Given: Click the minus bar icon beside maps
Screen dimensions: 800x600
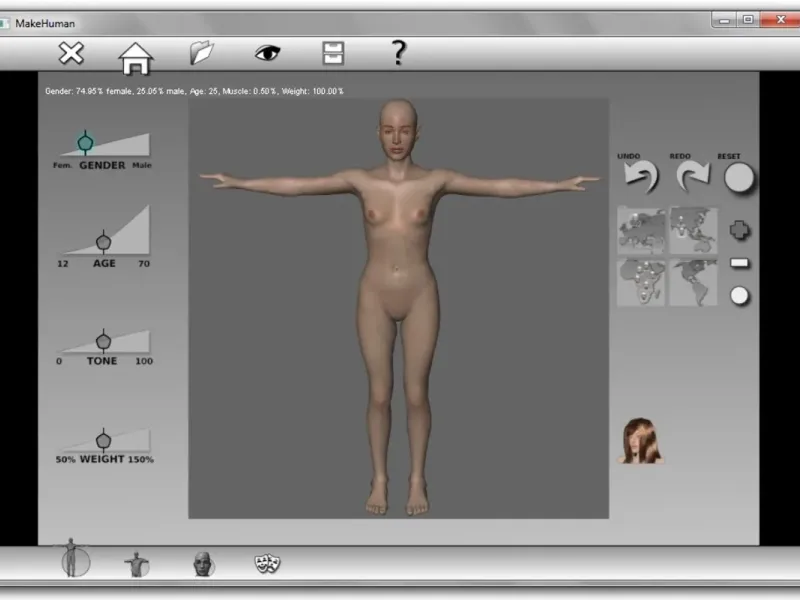Looking at the screenshot, I should point(739,263).
